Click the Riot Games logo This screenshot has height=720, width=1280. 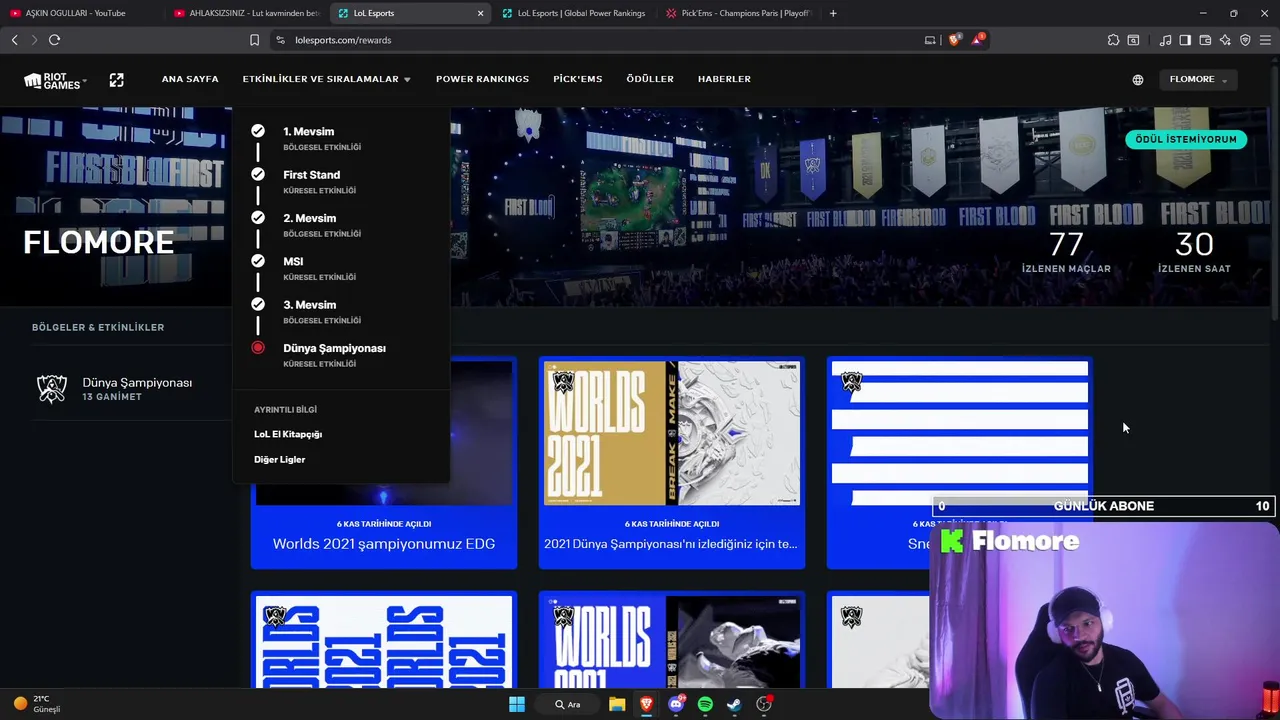click(x=54, y=80)
